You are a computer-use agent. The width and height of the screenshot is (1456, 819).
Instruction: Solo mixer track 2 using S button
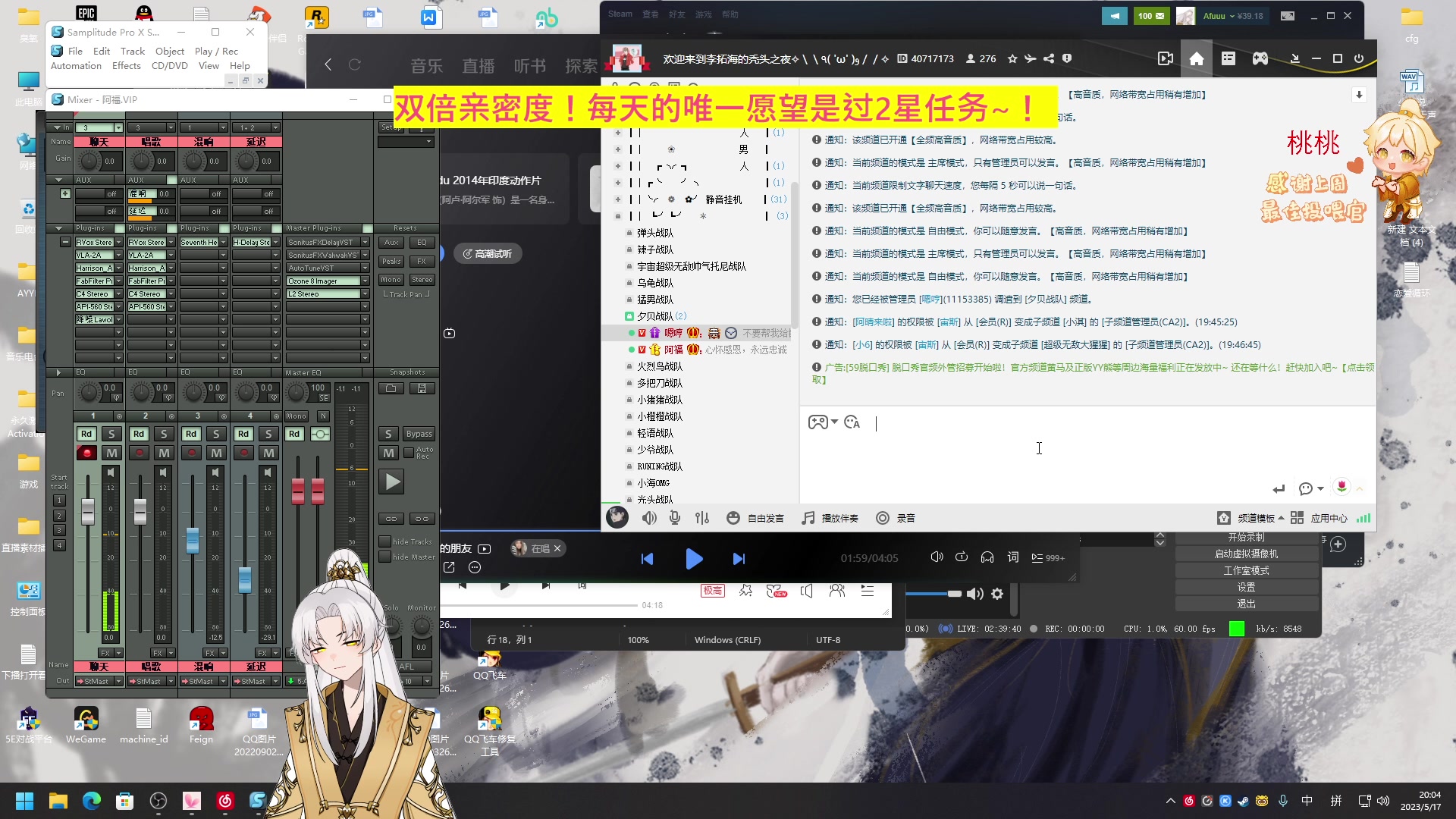tap(164, 434)
